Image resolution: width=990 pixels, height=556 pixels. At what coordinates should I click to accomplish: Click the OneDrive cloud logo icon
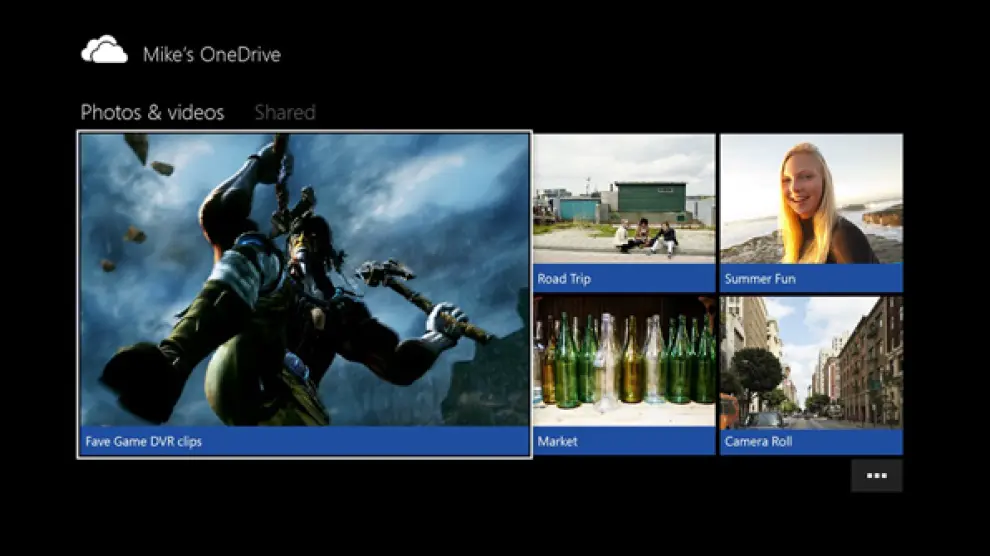pyautogui.click(x=104, y=51)
